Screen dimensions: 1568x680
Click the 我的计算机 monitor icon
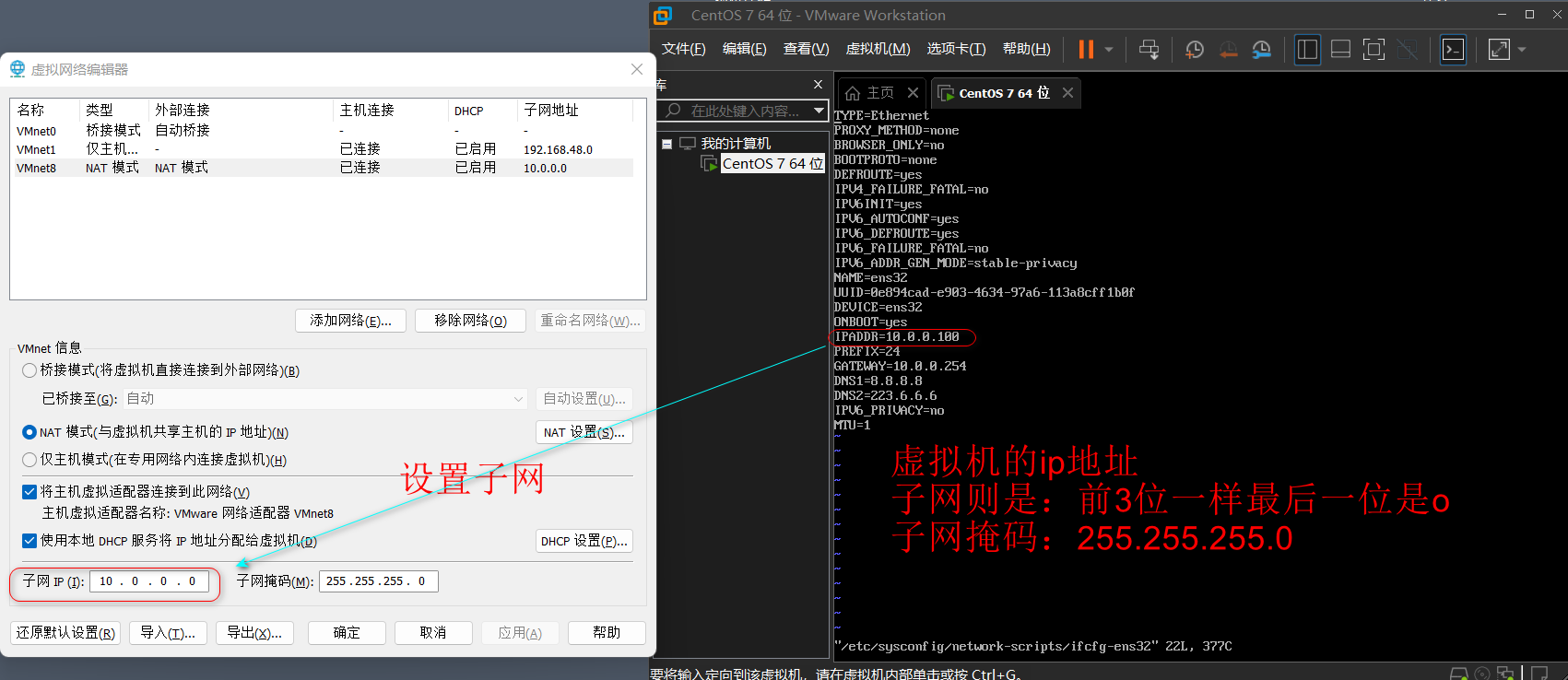pos(688,144)
